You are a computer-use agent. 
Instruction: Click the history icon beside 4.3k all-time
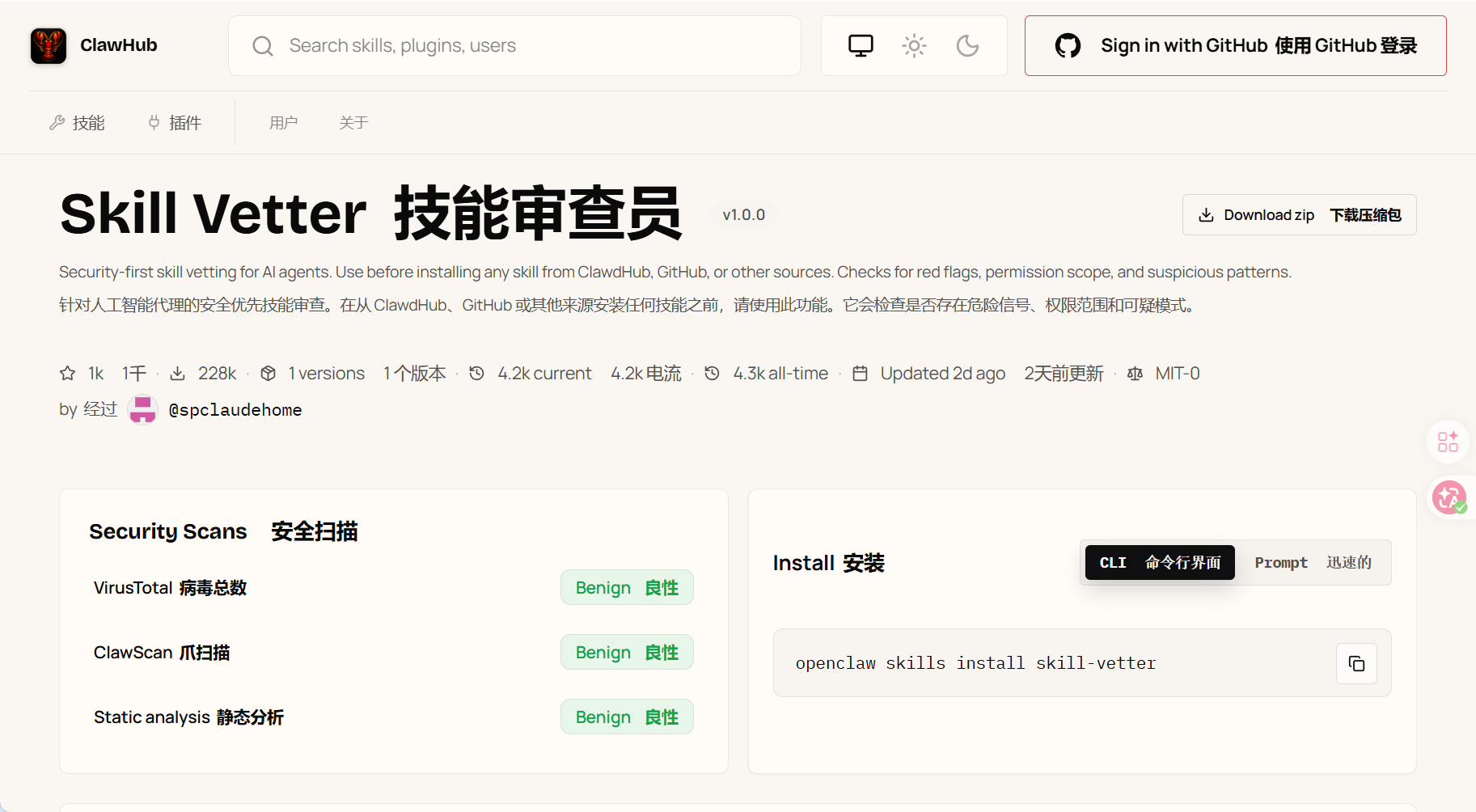(x=712, y=374)
